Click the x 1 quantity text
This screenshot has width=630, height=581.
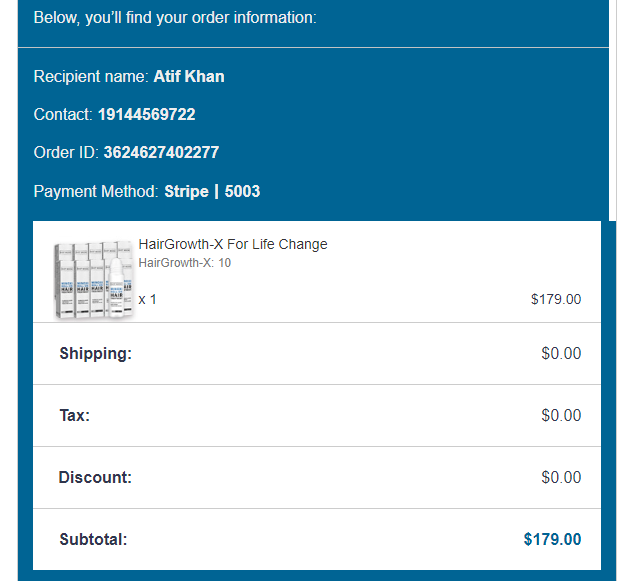coord(147,299)
